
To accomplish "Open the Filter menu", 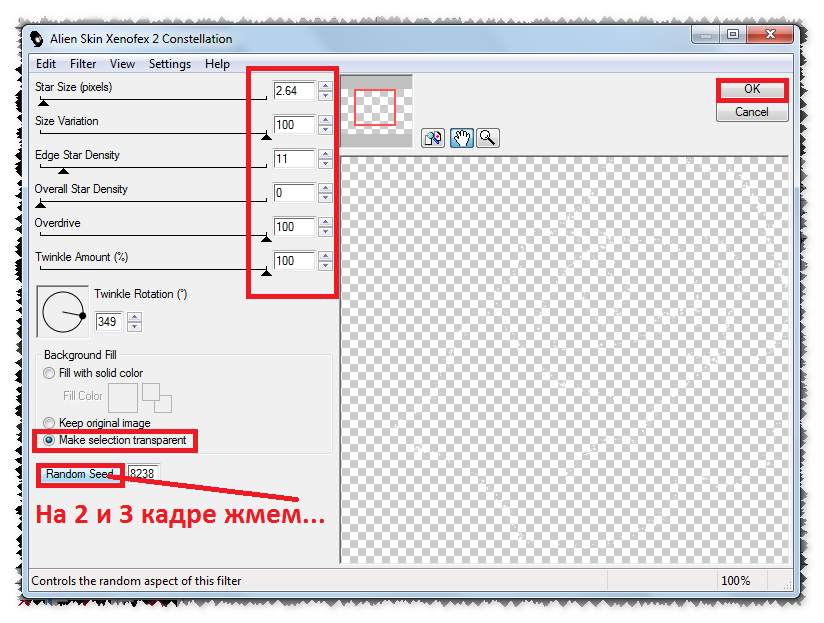I will click(x=83, y=64).
